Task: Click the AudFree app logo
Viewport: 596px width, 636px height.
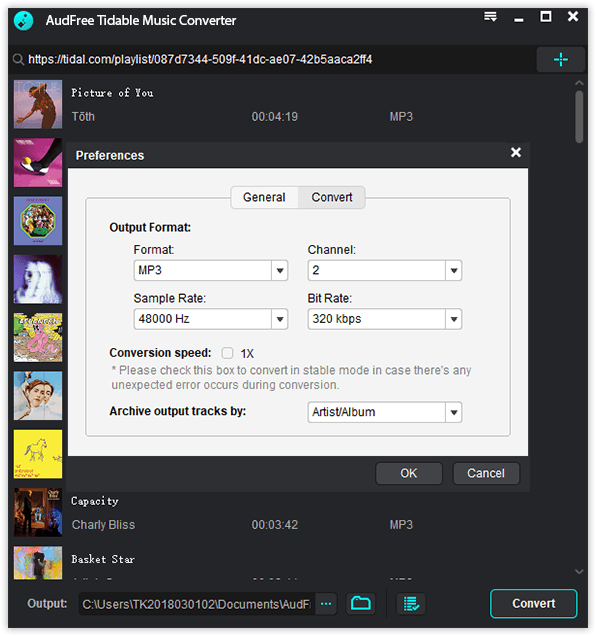Action: tap(24, 20)
